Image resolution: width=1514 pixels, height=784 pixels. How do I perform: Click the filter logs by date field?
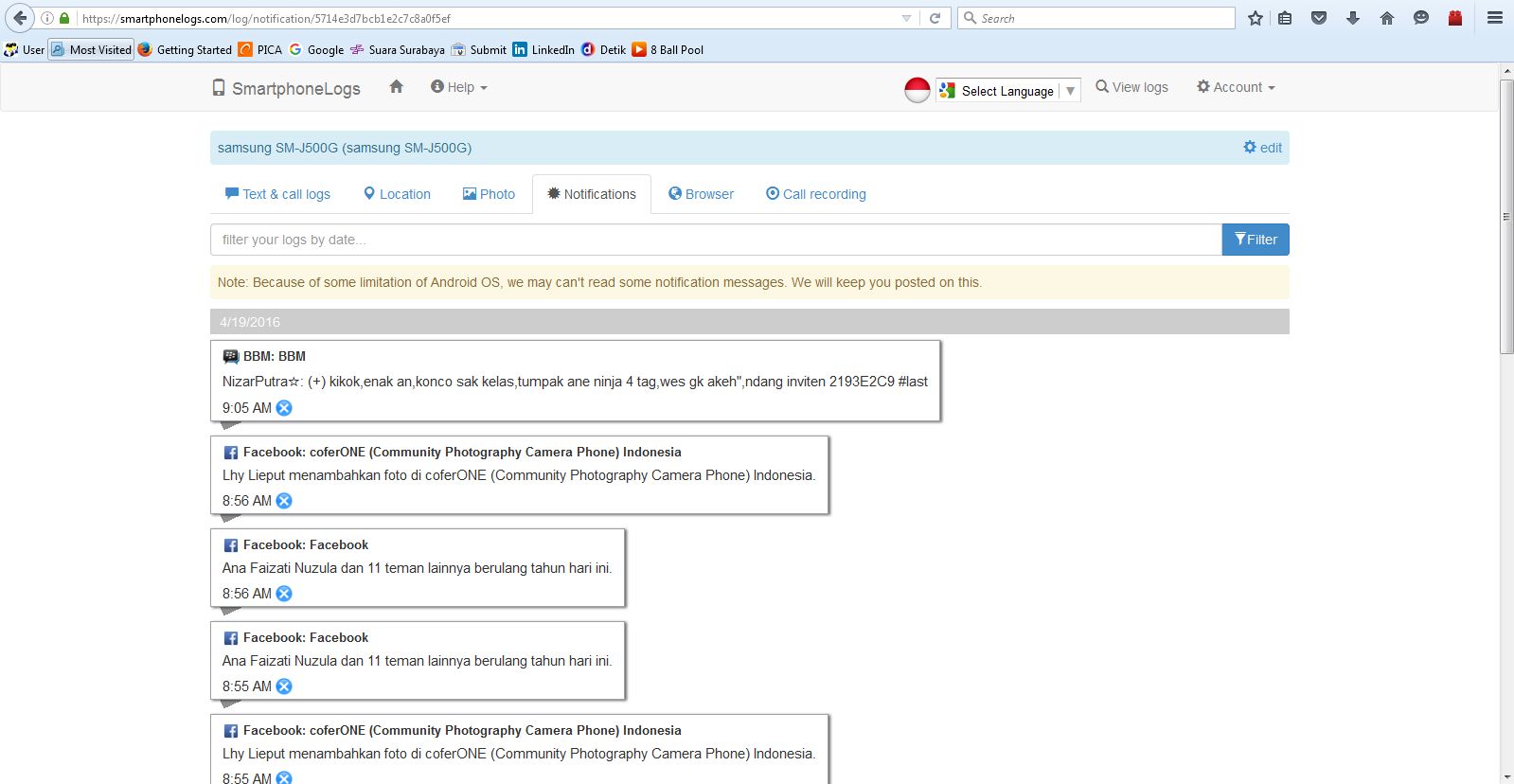pos(716,240)
